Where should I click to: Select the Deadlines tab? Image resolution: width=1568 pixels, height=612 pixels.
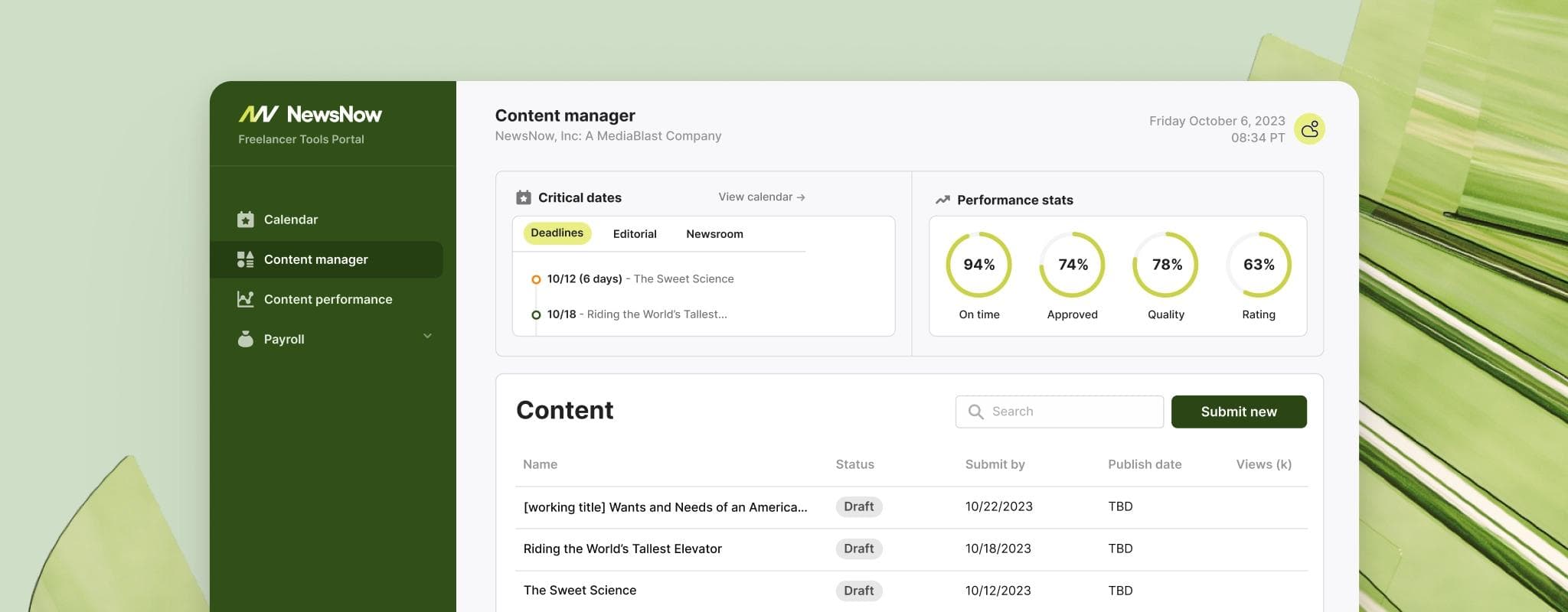(x=557, y=233)
